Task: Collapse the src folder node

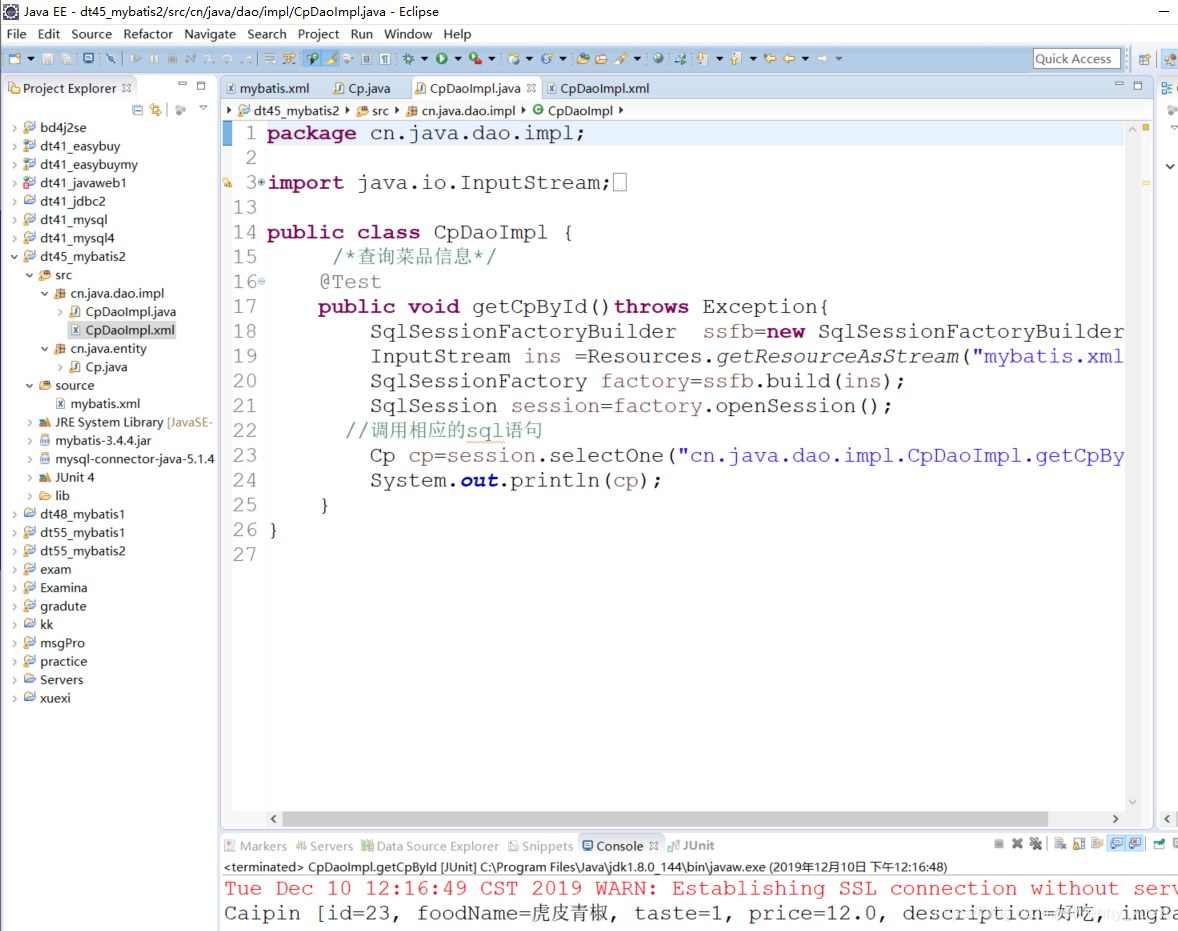Action: [x=29, y=275]
